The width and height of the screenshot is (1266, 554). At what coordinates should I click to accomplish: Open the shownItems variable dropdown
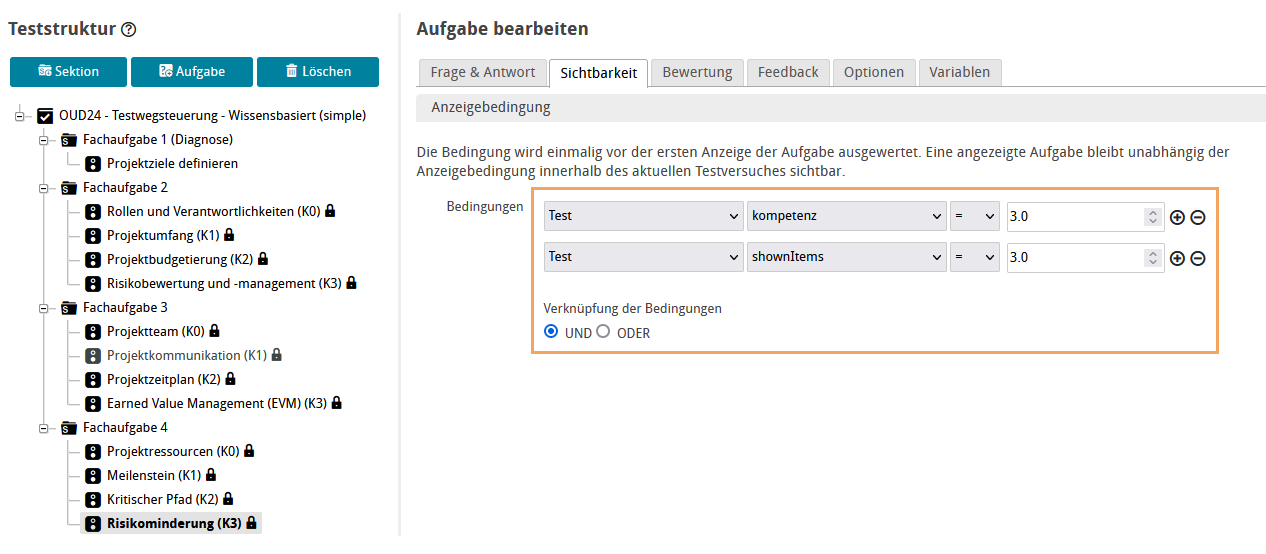coord(846,257)
